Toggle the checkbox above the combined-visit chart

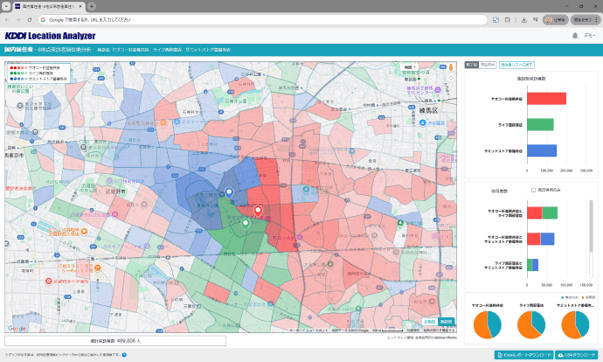pyautogui.click(x=533, y=190)
